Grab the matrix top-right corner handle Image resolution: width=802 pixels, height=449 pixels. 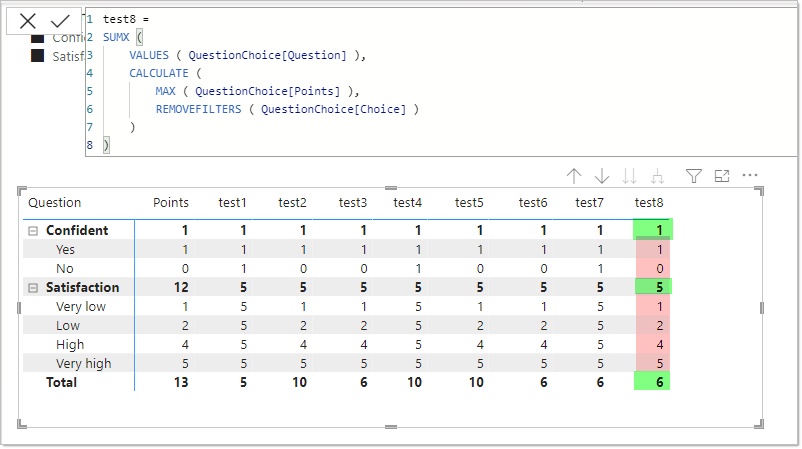pyautogui.click(x=759, y=191)
